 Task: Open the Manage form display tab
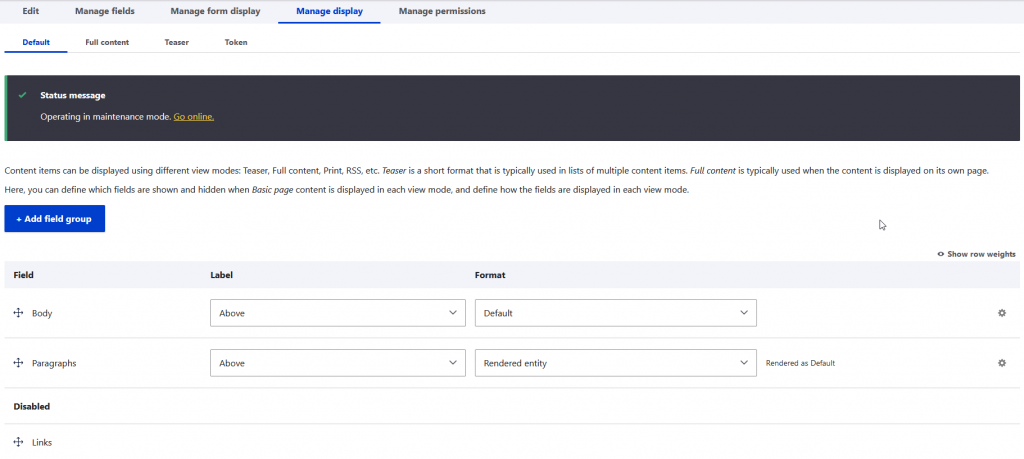point(215,11)
